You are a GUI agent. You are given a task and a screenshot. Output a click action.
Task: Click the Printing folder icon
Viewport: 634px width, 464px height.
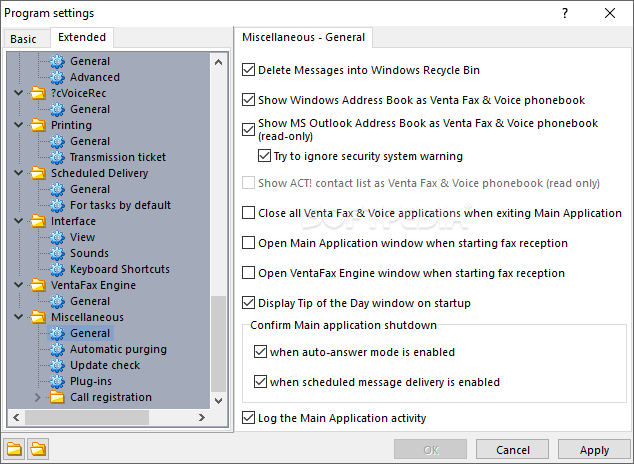(x=38, y=125)
